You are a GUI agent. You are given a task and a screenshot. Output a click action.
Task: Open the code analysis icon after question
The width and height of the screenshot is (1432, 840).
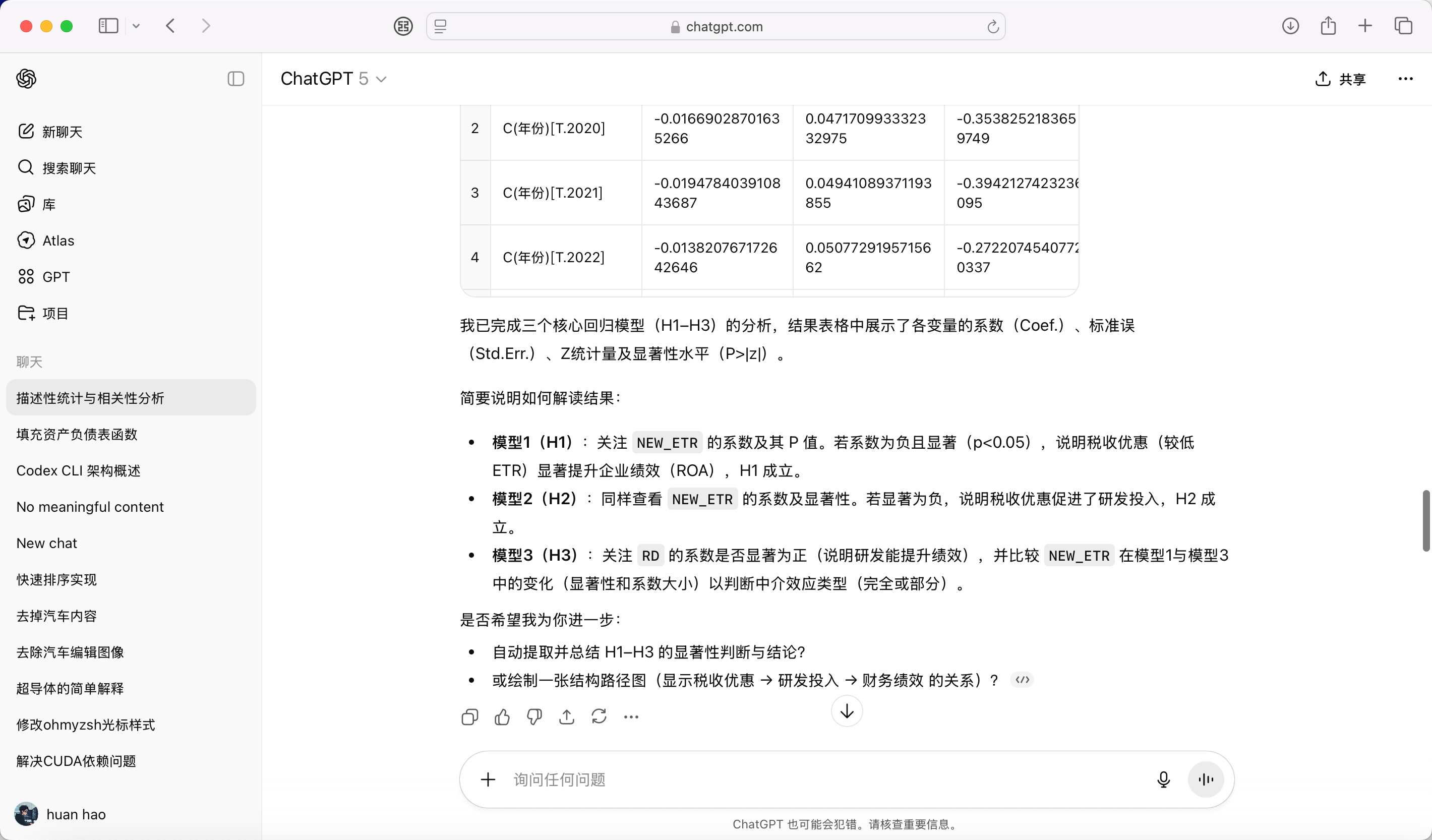tap(1022, 680)
